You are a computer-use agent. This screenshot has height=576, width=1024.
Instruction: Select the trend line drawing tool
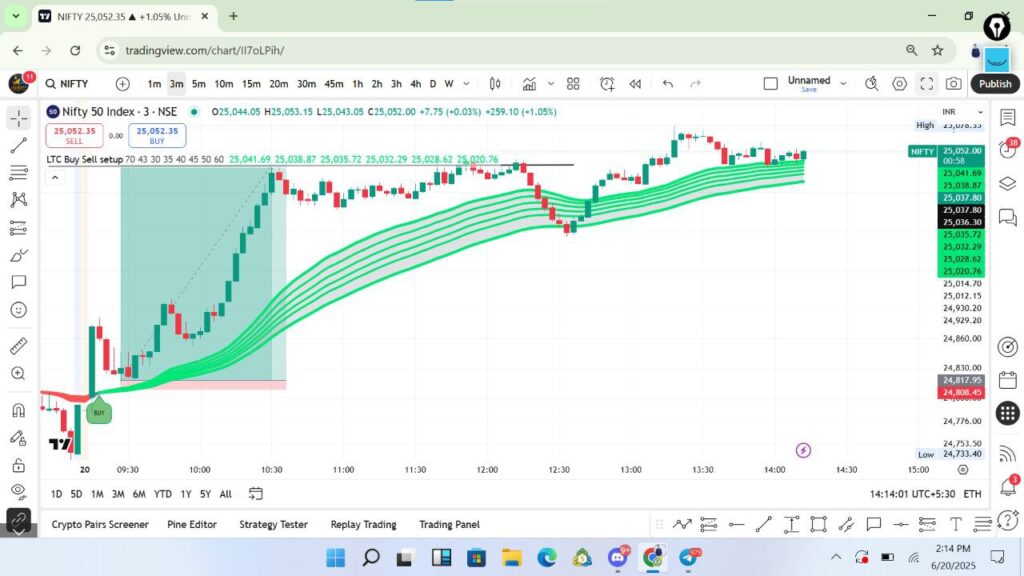(x=18, y=146)
